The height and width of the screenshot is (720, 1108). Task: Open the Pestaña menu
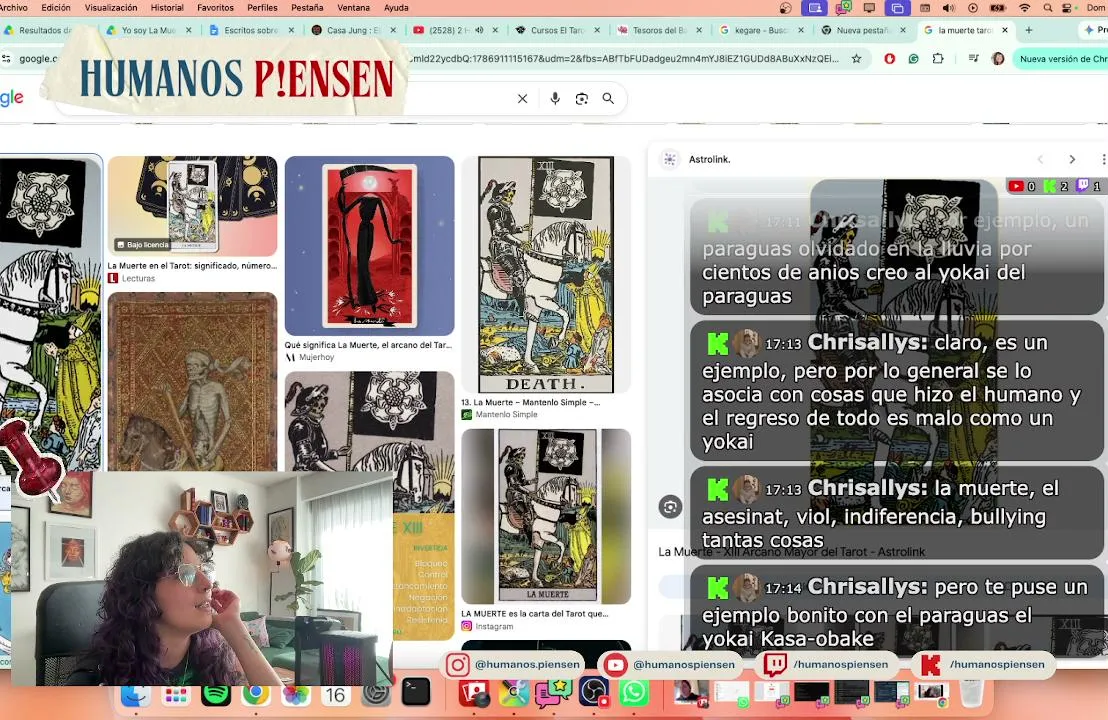(x=307, y=8)
